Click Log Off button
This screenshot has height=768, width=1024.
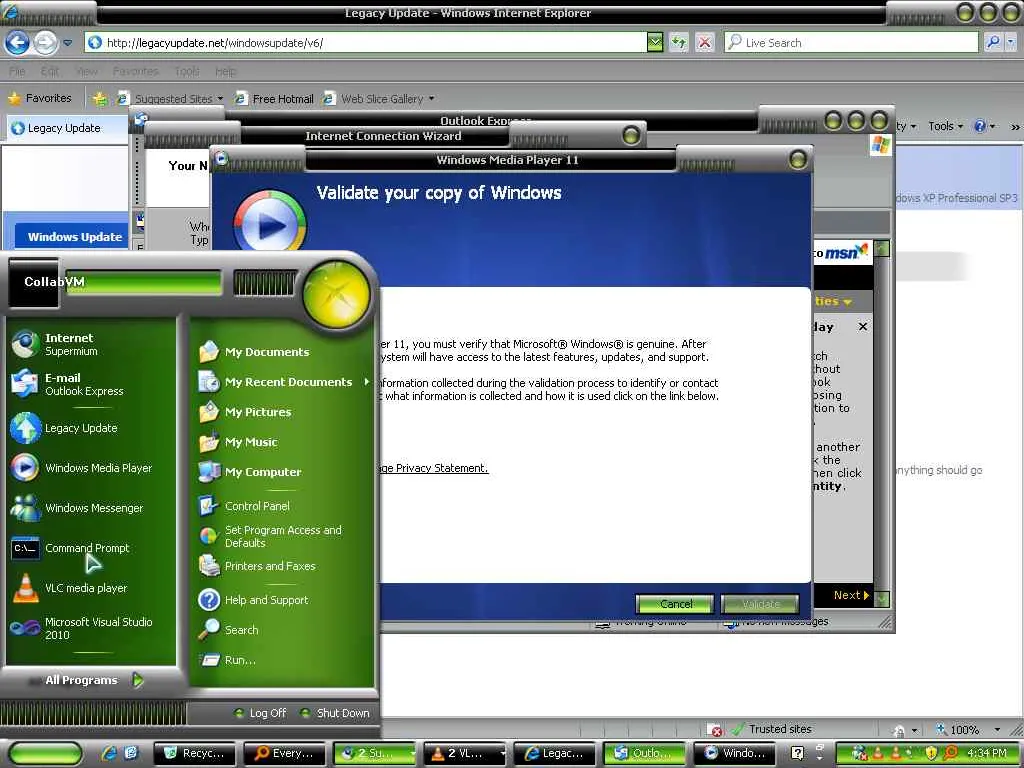[261, 713]
